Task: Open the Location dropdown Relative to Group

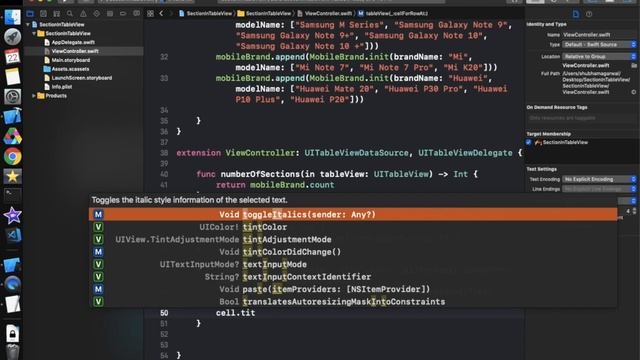Action: tap(599, 57)
